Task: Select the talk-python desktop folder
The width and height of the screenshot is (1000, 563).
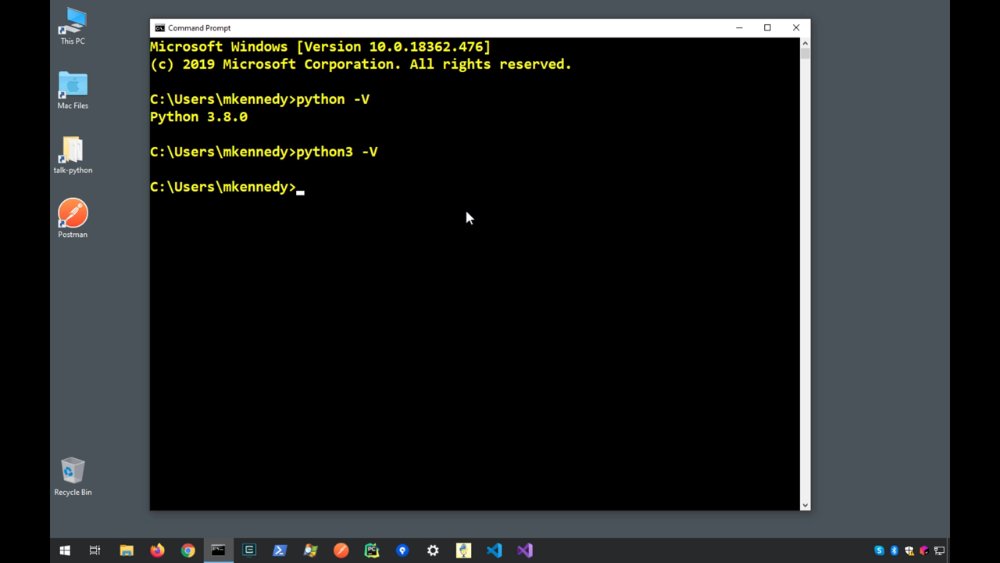Action: click(73, 155)
